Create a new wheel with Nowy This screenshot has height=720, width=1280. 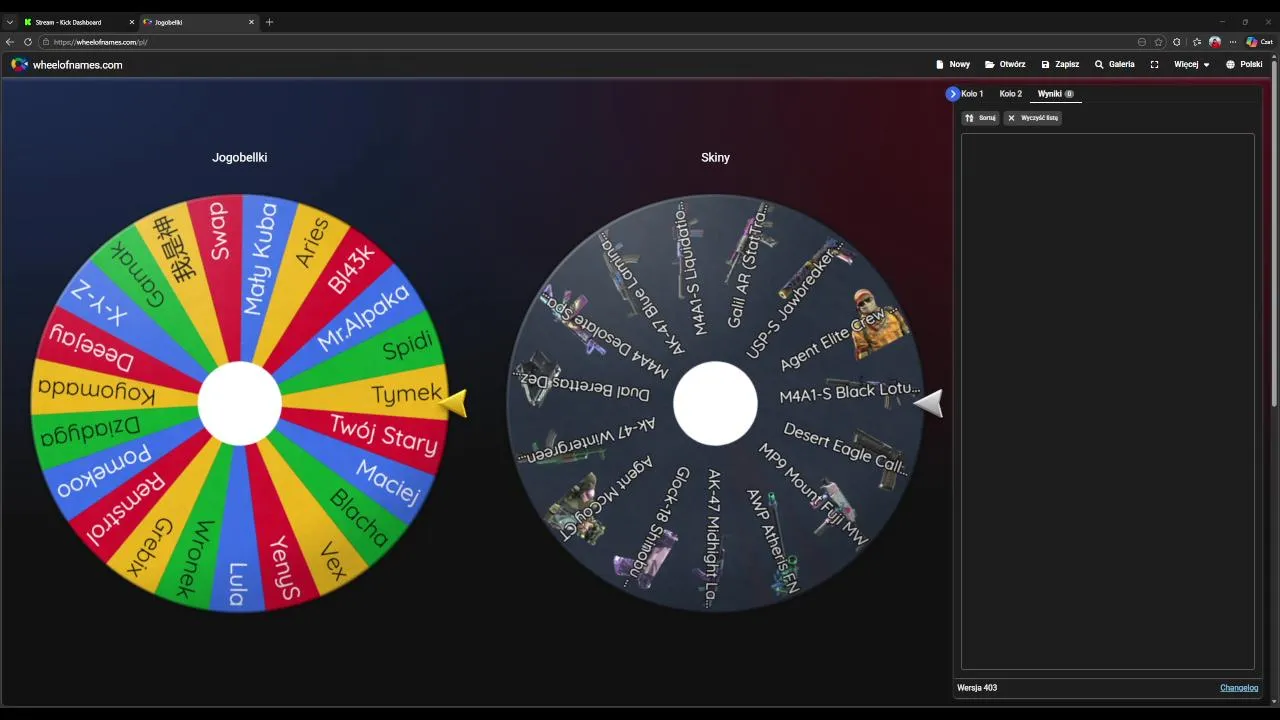click(953, 64)
